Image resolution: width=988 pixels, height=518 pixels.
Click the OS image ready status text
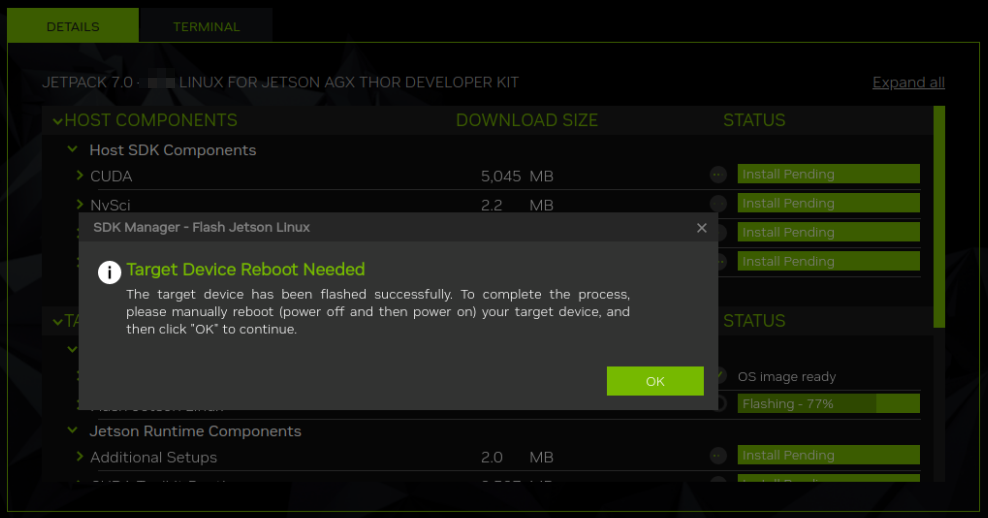[786, 377]
